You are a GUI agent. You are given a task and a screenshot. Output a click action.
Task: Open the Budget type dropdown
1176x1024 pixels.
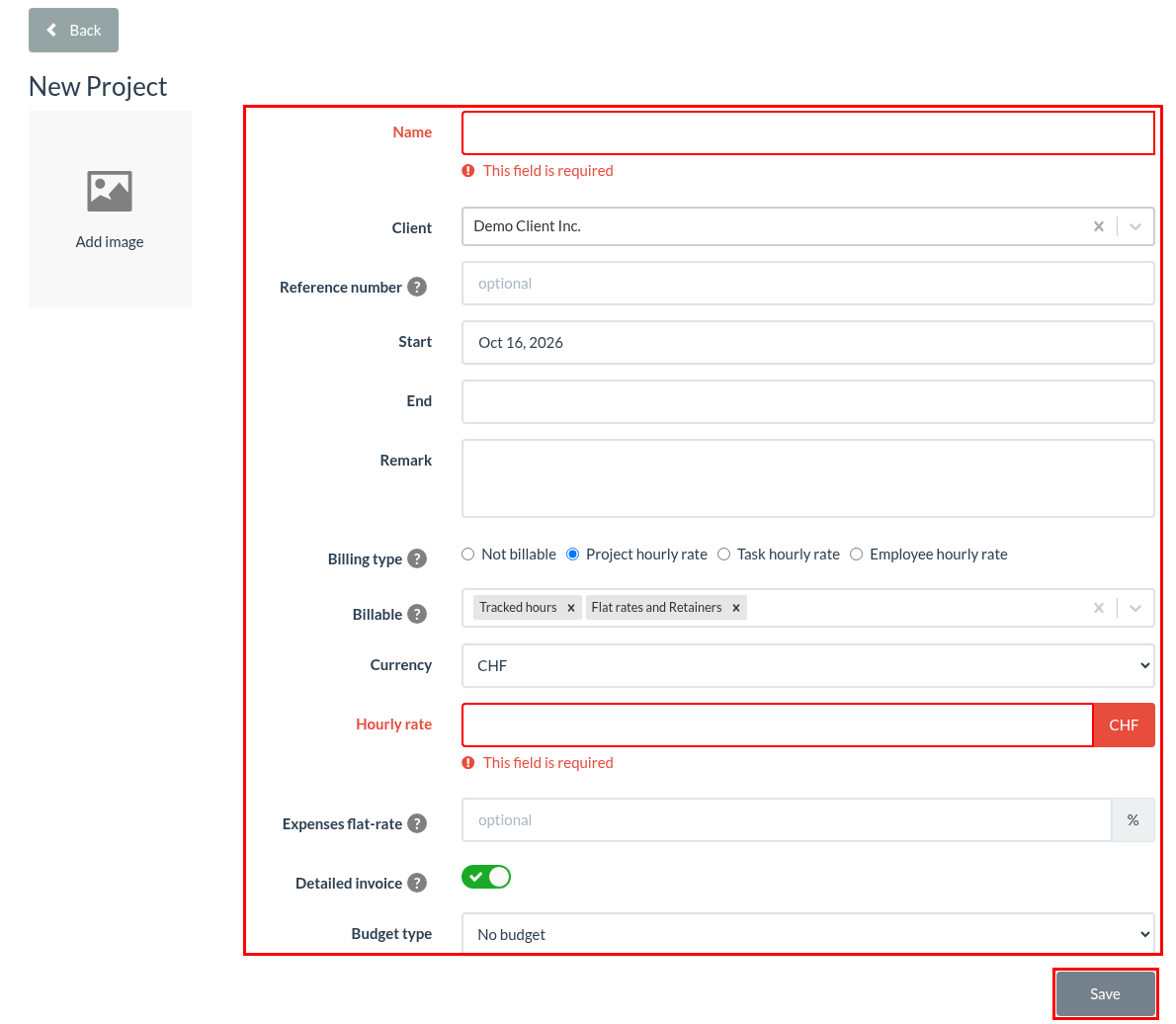pos(807,934)
